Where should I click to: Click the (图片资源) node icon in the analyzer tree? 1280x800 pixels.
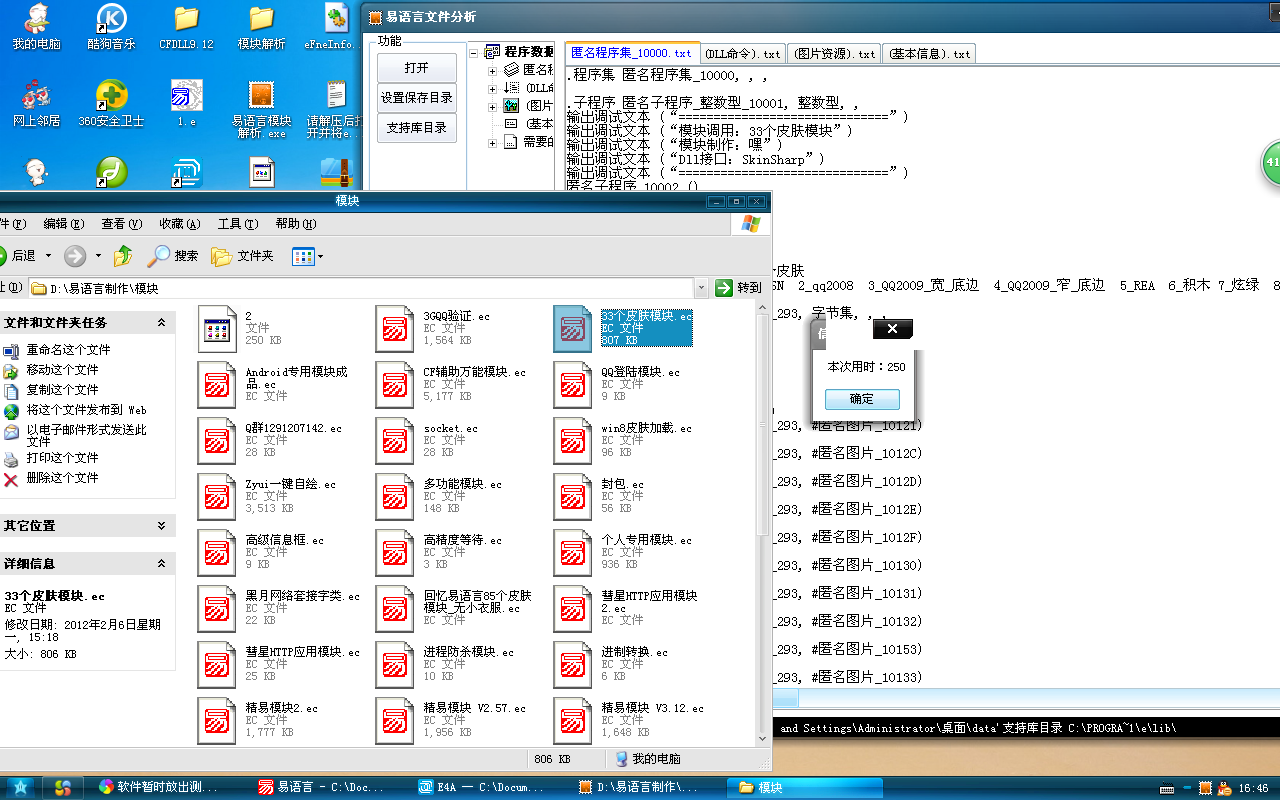511,103
